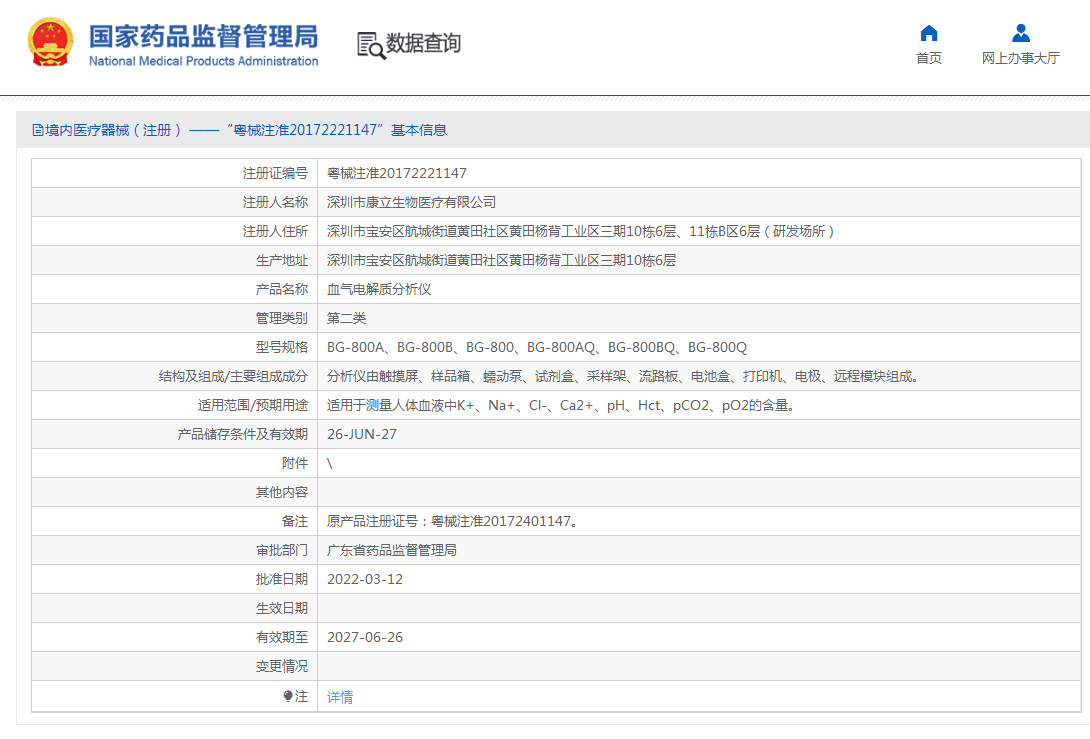The image size is (1090, 739).
Task: Click the 管理类别 label
Action: [282, 318]
